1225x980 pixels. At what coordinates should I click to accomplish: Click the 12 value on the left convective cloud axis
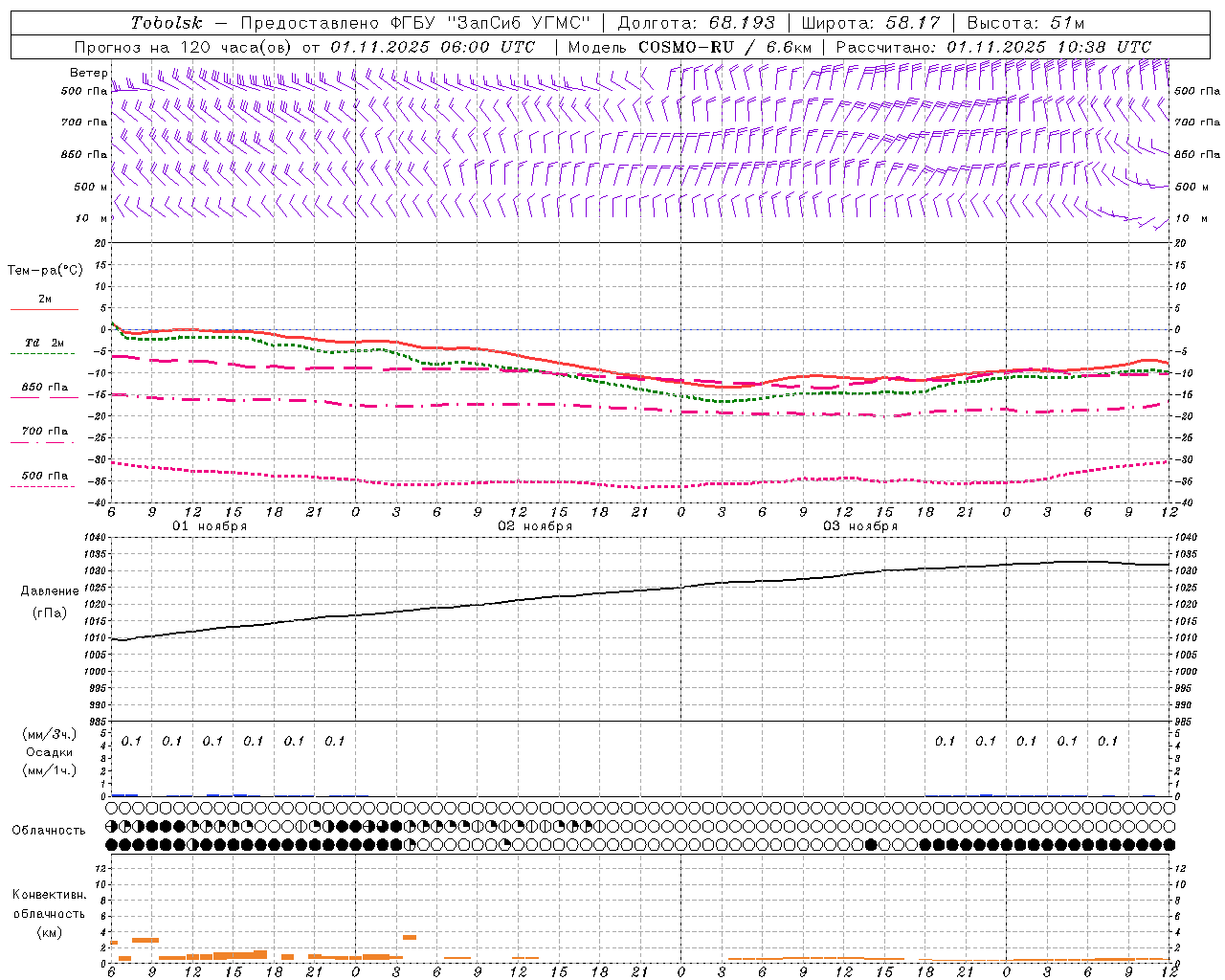pyautogui.click(x=102, y=868)
